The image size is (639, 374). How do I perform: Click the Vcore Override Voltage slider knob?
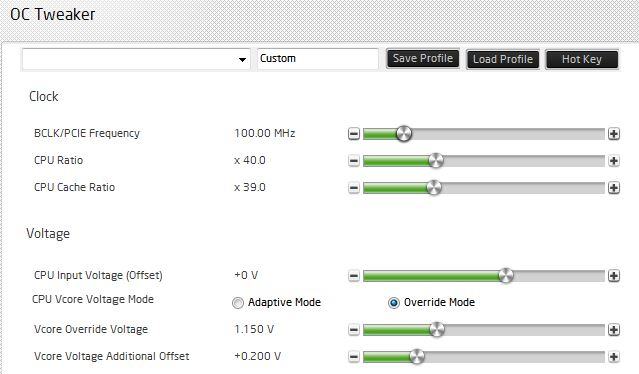437,329
